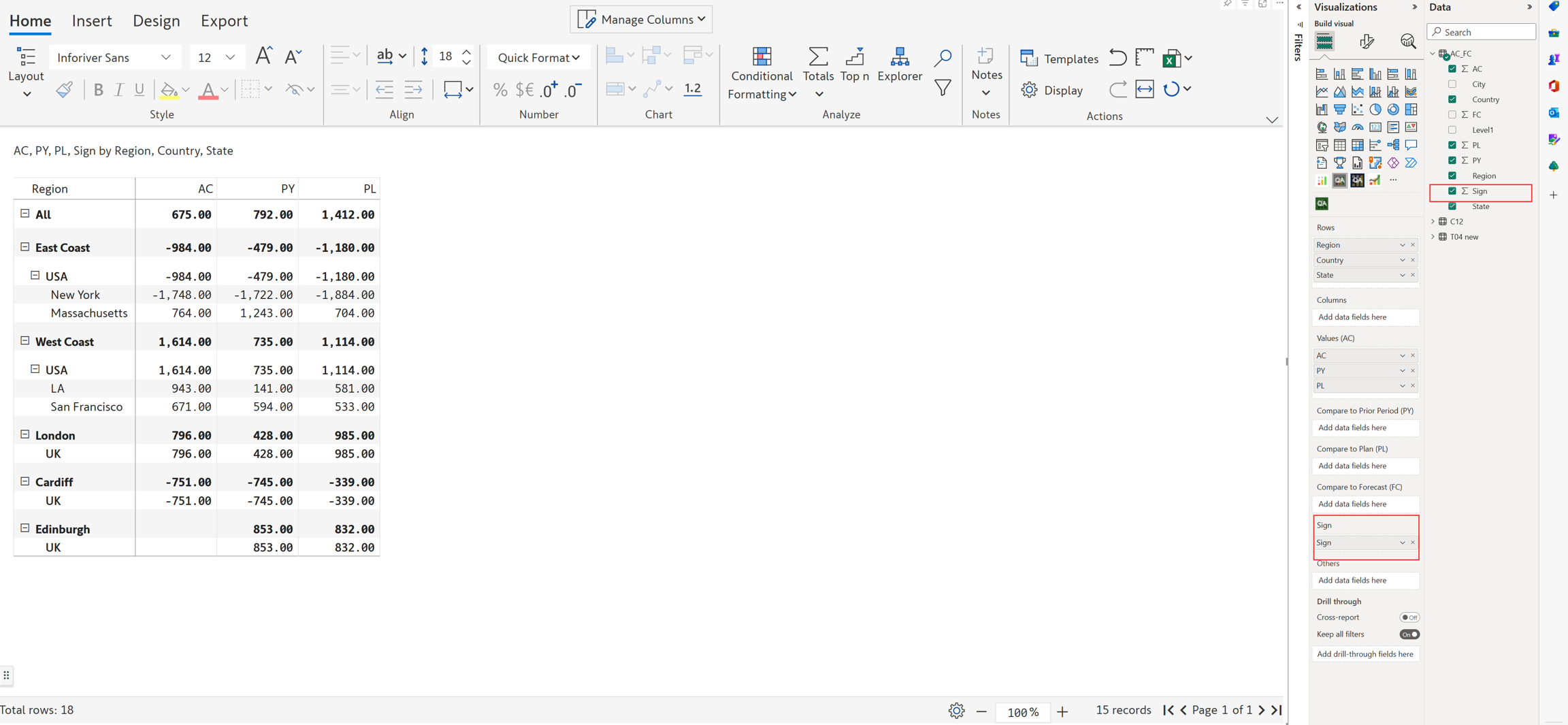Screen dimensions: 1568x725
Task: Uncheck the Sign field checkbox
Action: coord(1452,191)
